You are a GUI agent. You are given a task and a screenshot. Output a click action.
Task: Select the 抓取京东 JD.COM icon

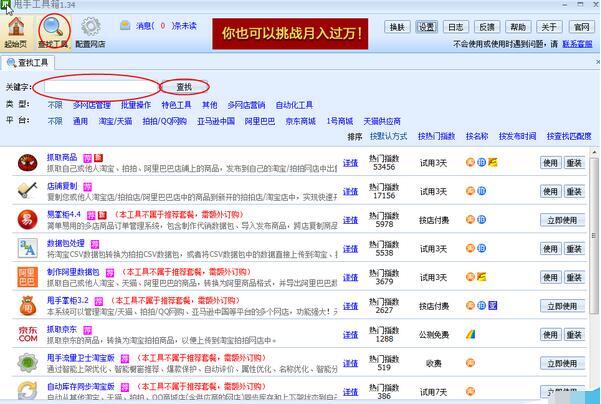click(28, 334)
